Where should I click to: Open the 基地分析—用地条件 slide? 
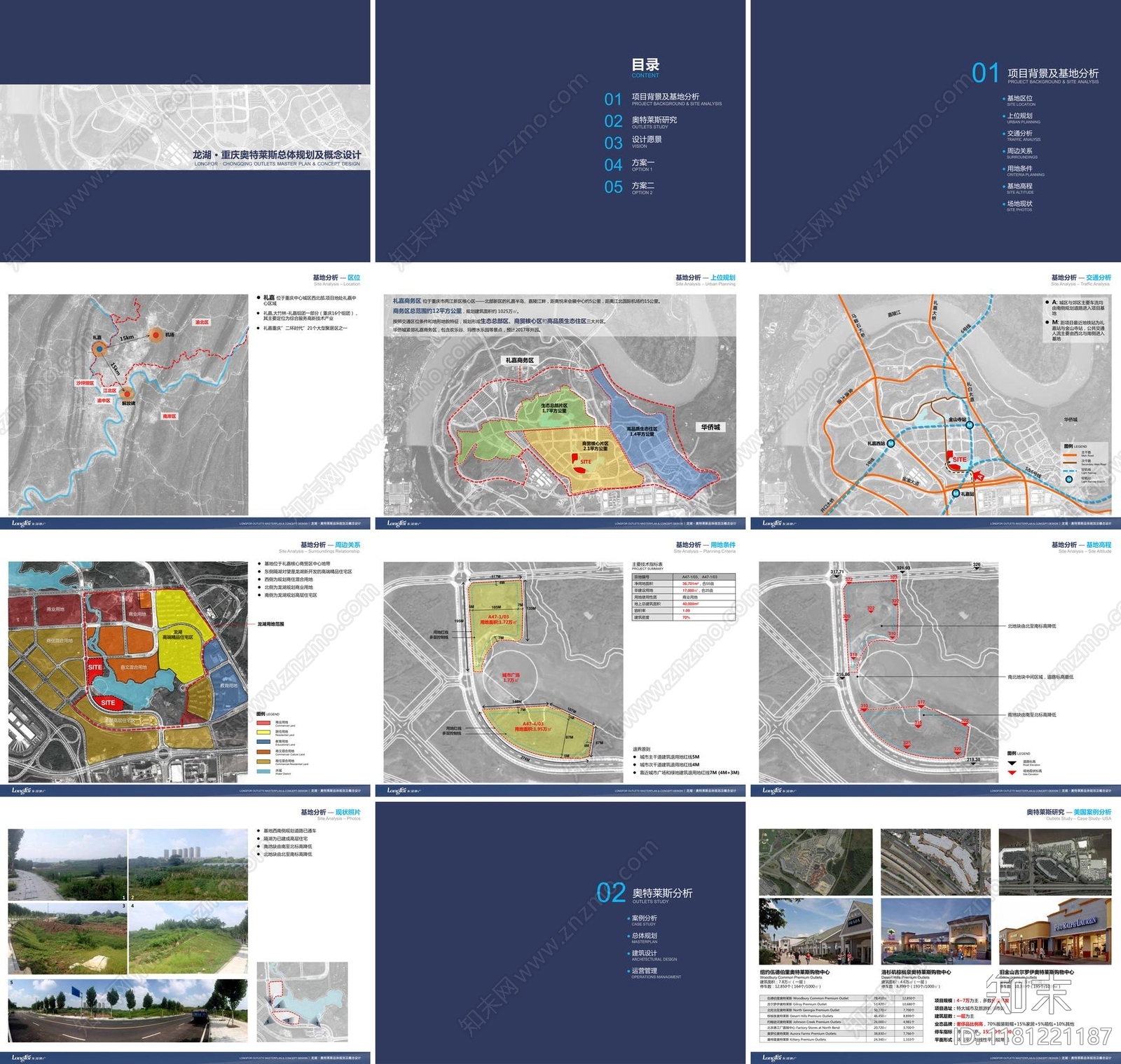[x=560, y=666]
